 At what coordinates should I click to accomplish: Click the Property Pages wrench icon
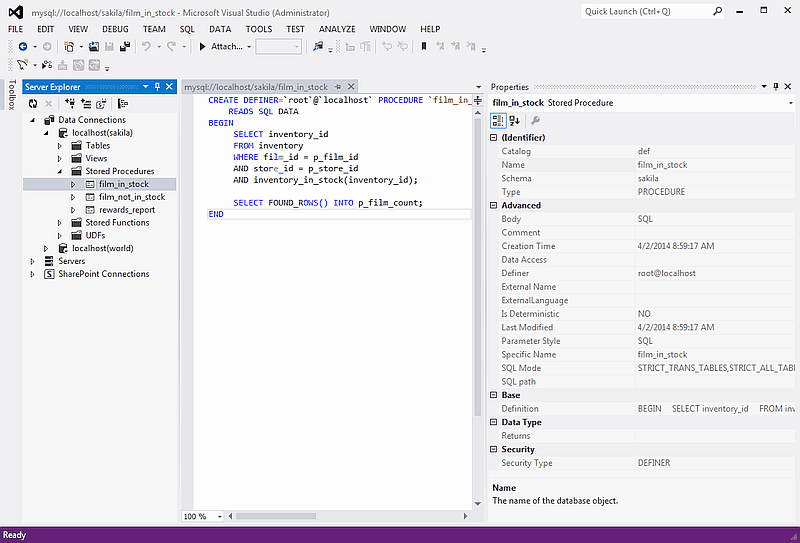(x=535, y=121)
